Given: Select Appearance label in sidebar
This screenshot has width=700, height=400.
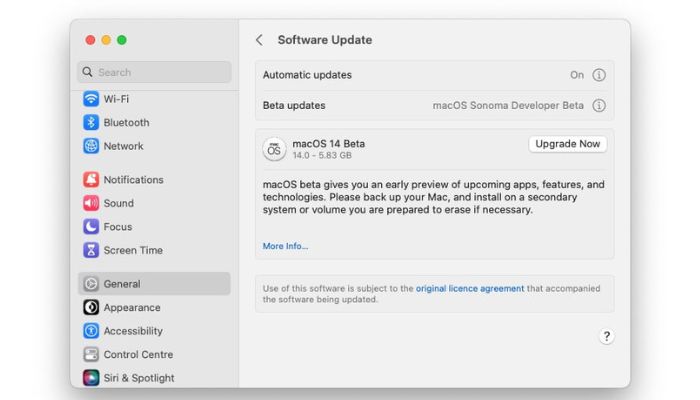Looking at the screenshot, I should [132, 308].
